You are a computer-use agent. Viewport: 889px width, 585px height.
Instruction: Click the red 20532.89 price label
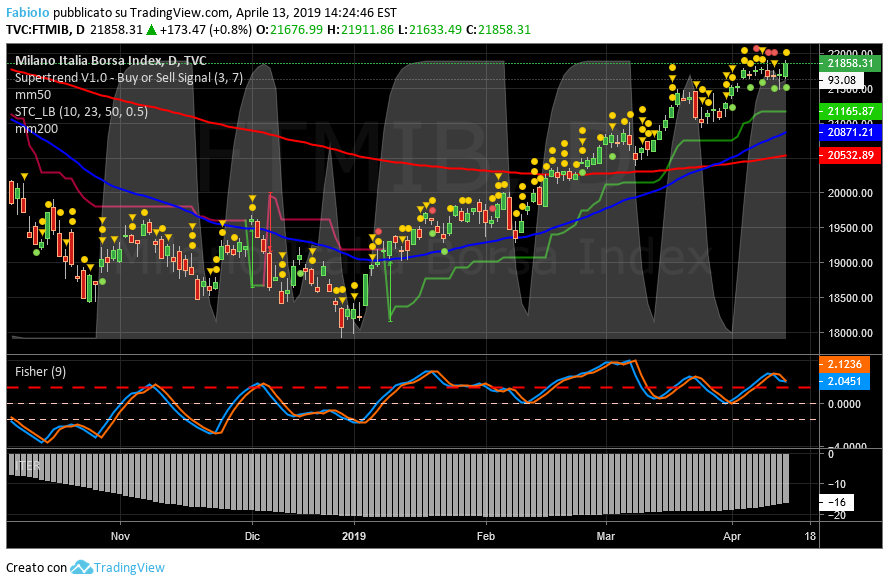click(x=850, y=155)
